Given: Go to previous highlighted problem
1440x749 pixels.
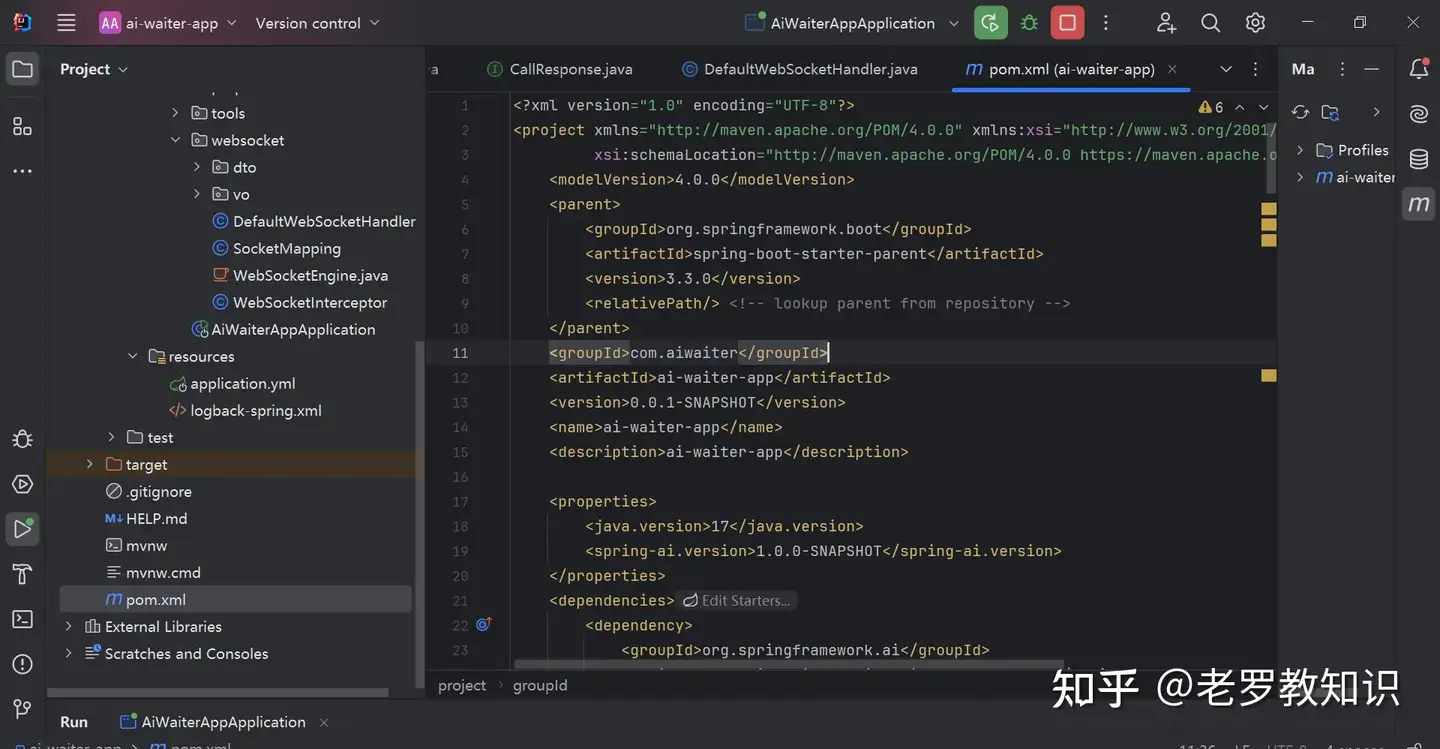Looking at the screenshot, I should point(1240,107).
